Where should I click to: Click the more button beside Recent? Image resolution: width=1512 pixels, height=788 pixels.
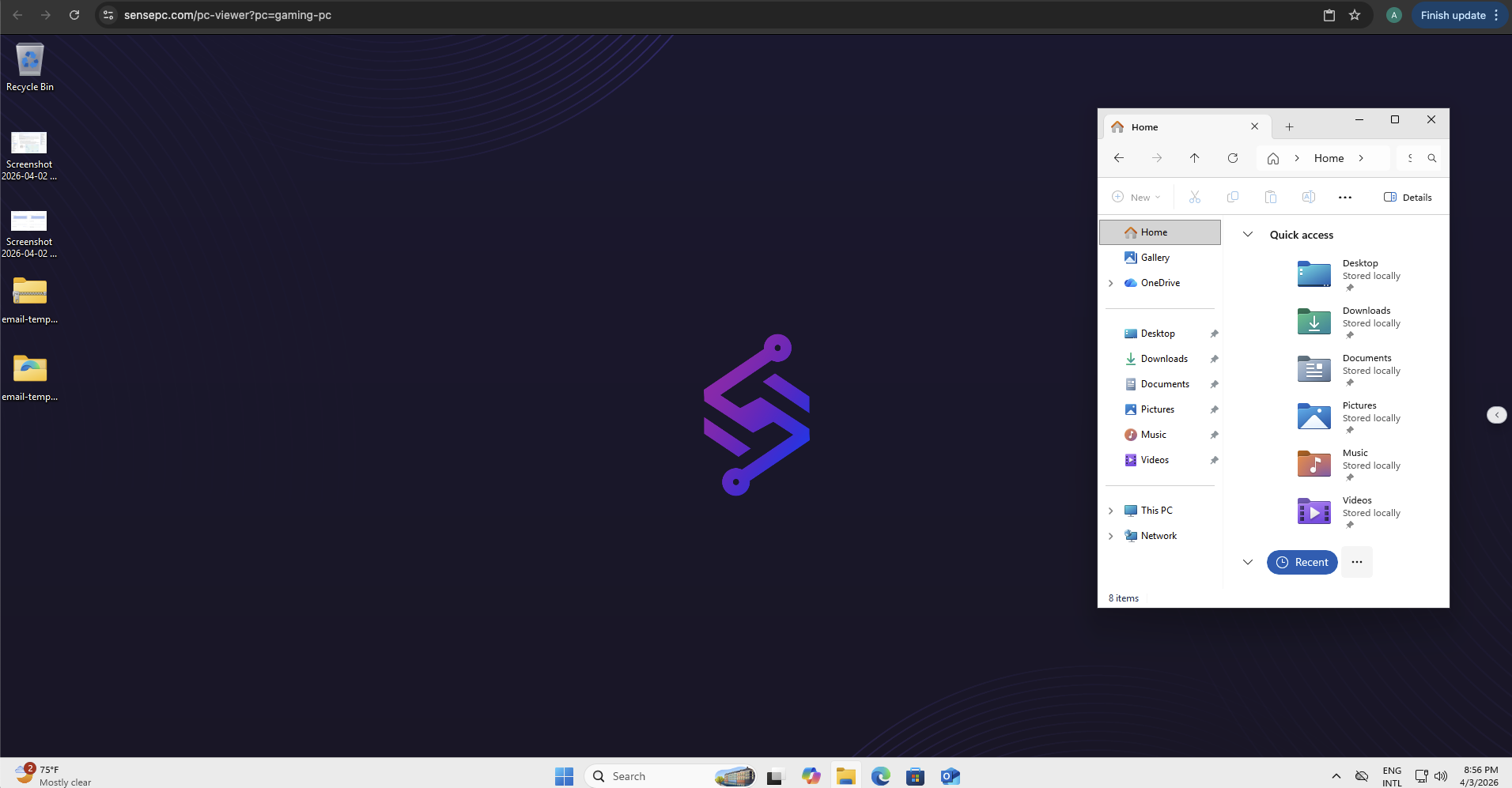click(1357, 562)
